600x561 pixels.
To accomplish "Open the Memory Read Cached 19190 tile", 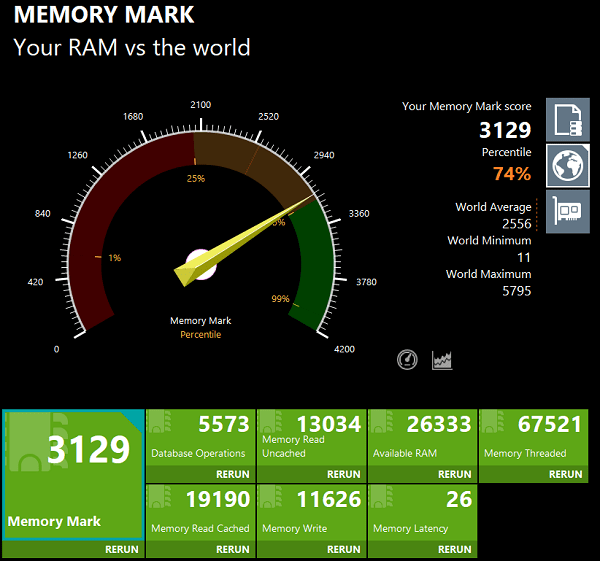I will pos(201,512).
